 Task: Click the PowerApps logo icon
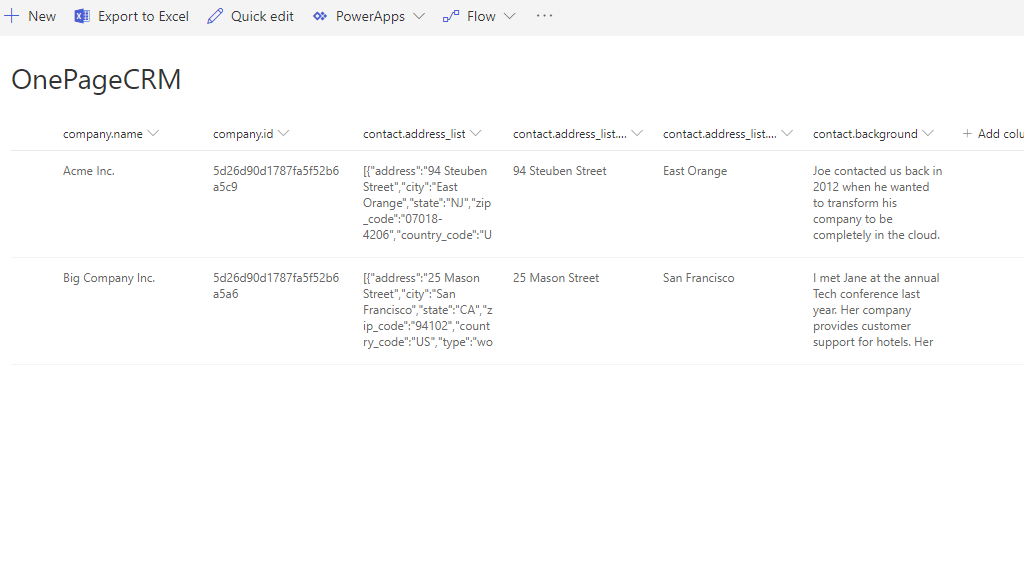tap(320, 16)
